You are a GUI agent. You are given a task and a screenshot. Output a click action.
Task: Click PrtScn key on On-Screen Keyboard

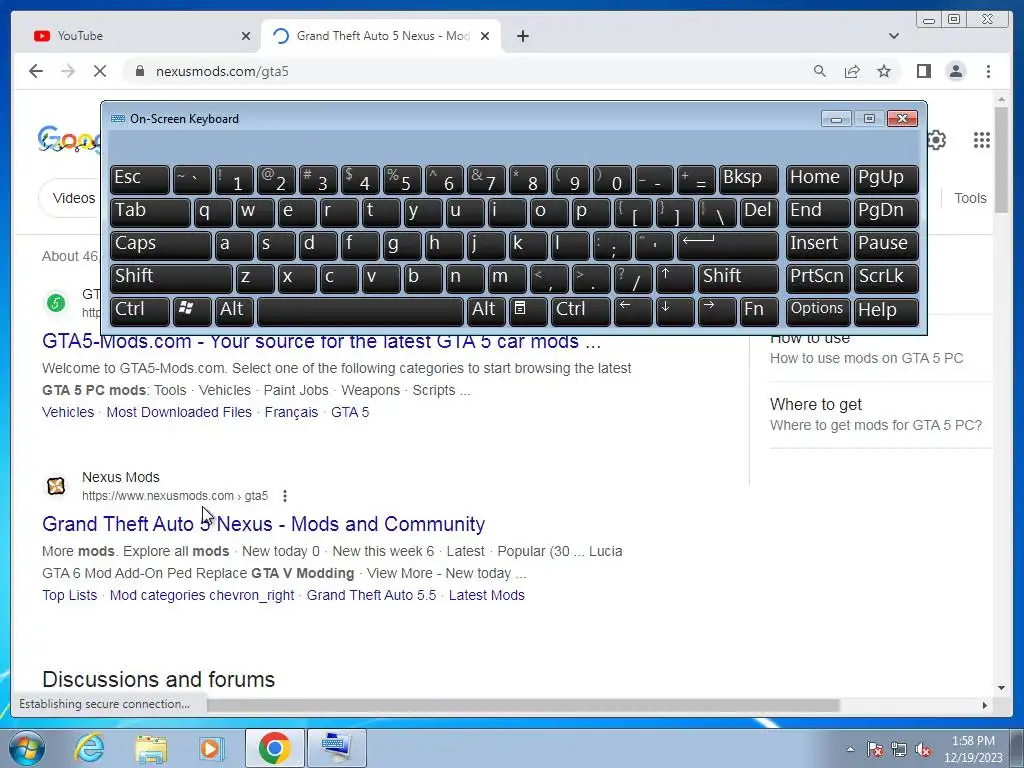(x=818, y=278)
